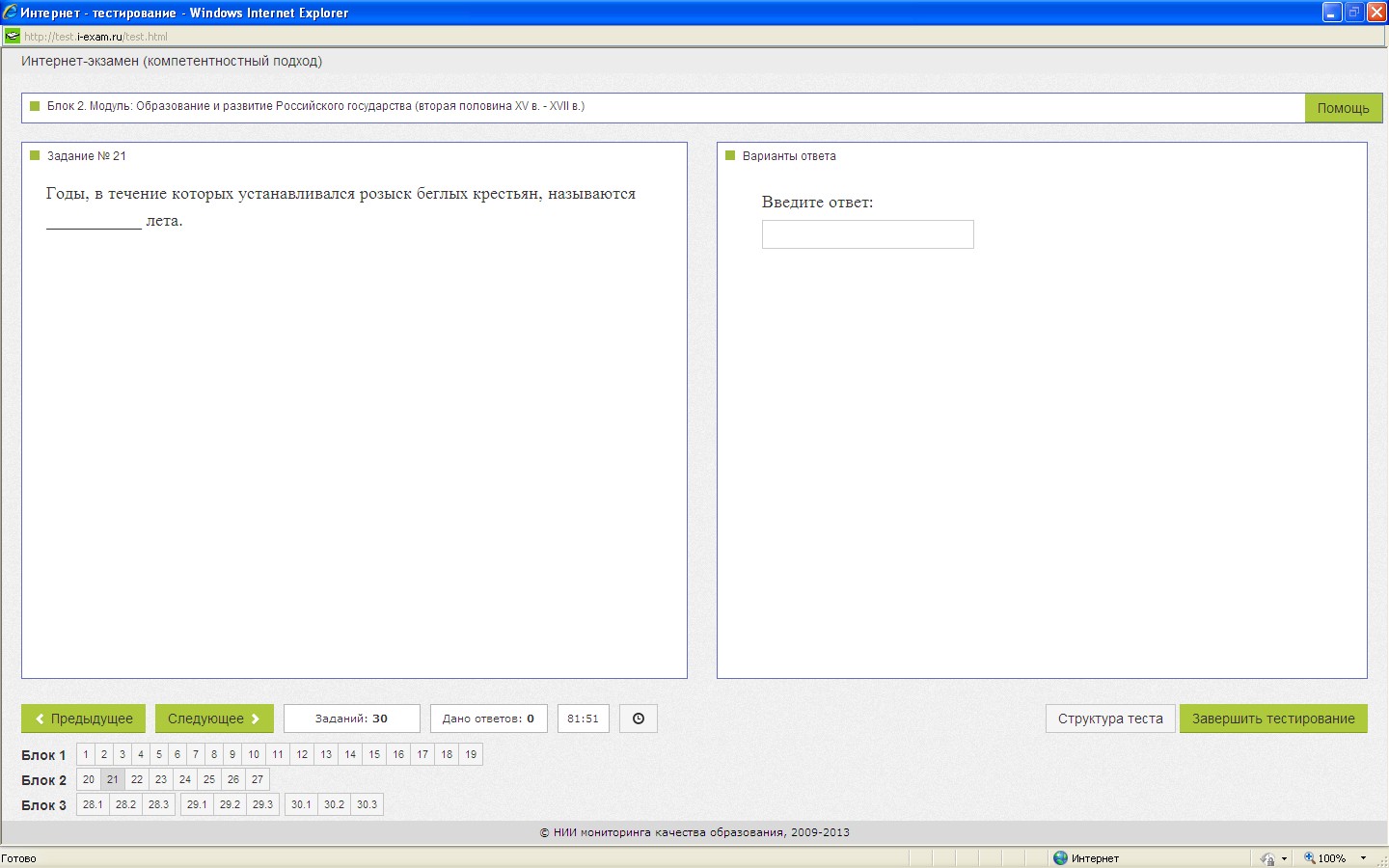This screenshot has height=868, width=1389.
Task: Select question 29.3 in Блок 3
Action: click(262, 804)
